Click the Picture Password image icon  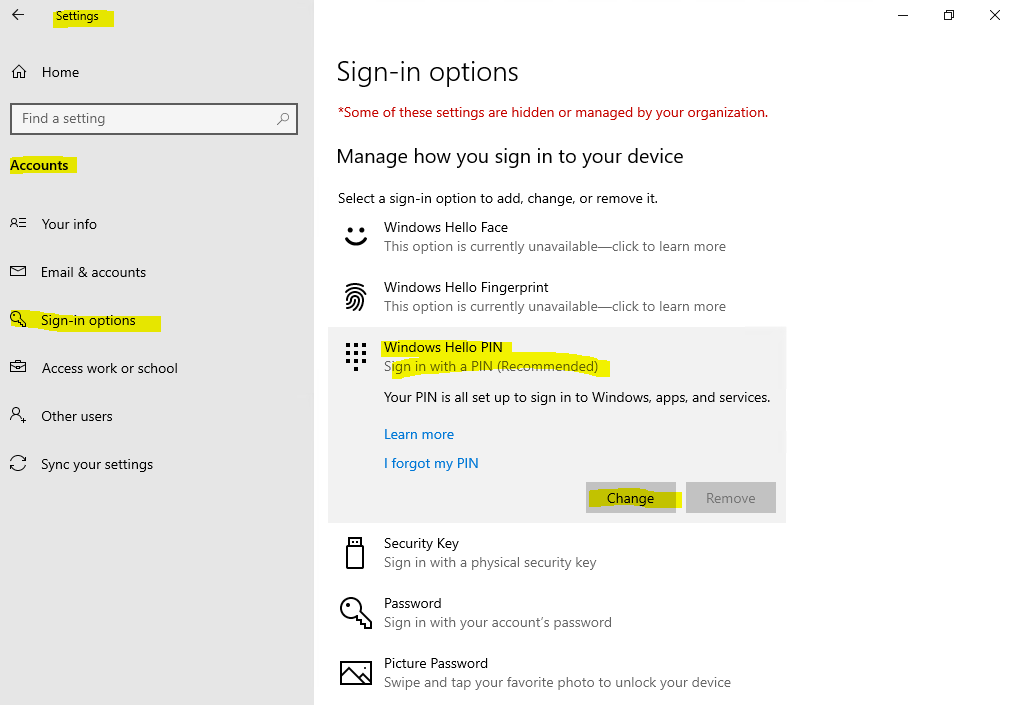coord(356,673)
